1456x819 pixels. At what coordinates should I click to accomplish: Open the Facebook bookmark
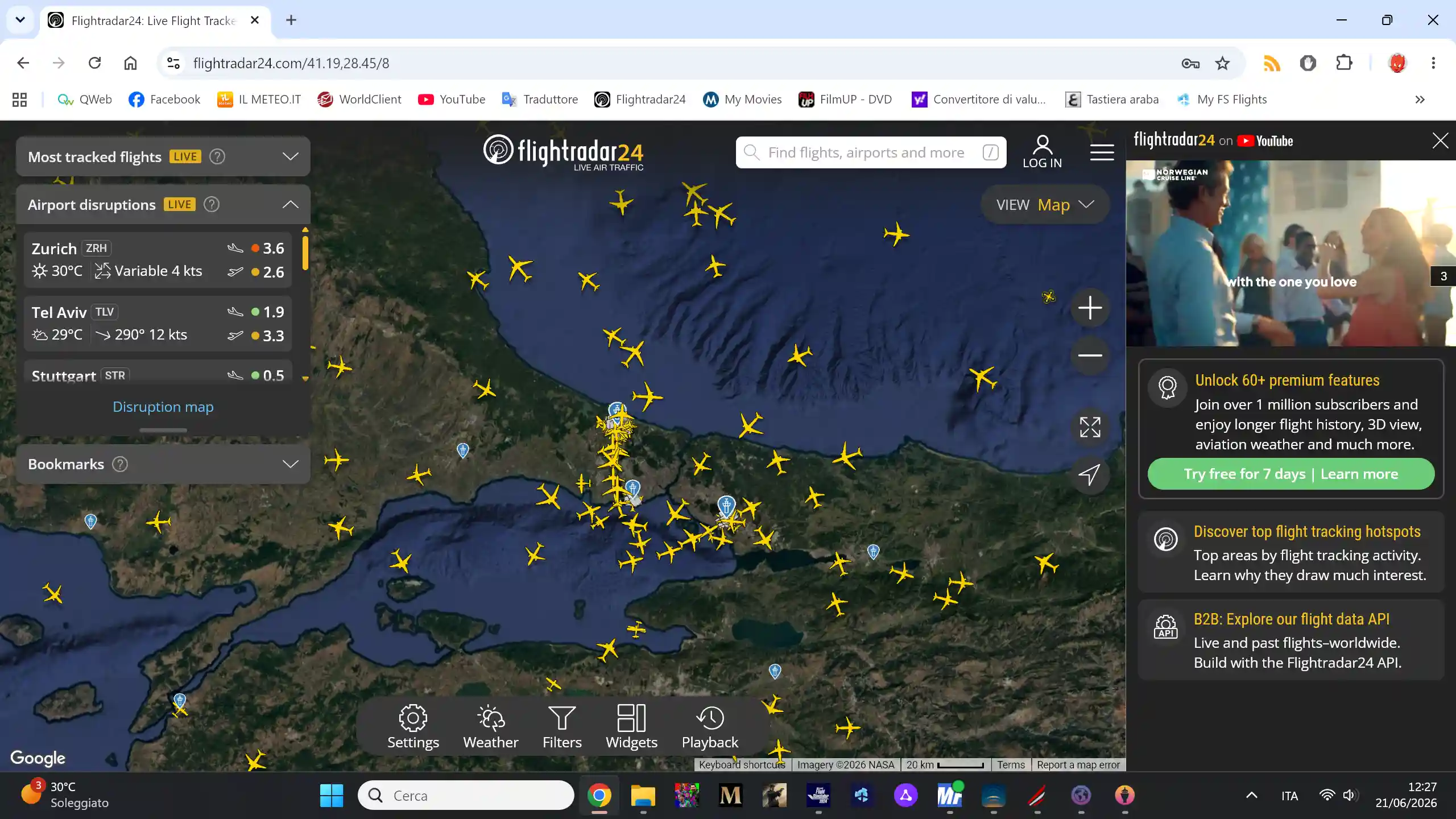point(164,100)
